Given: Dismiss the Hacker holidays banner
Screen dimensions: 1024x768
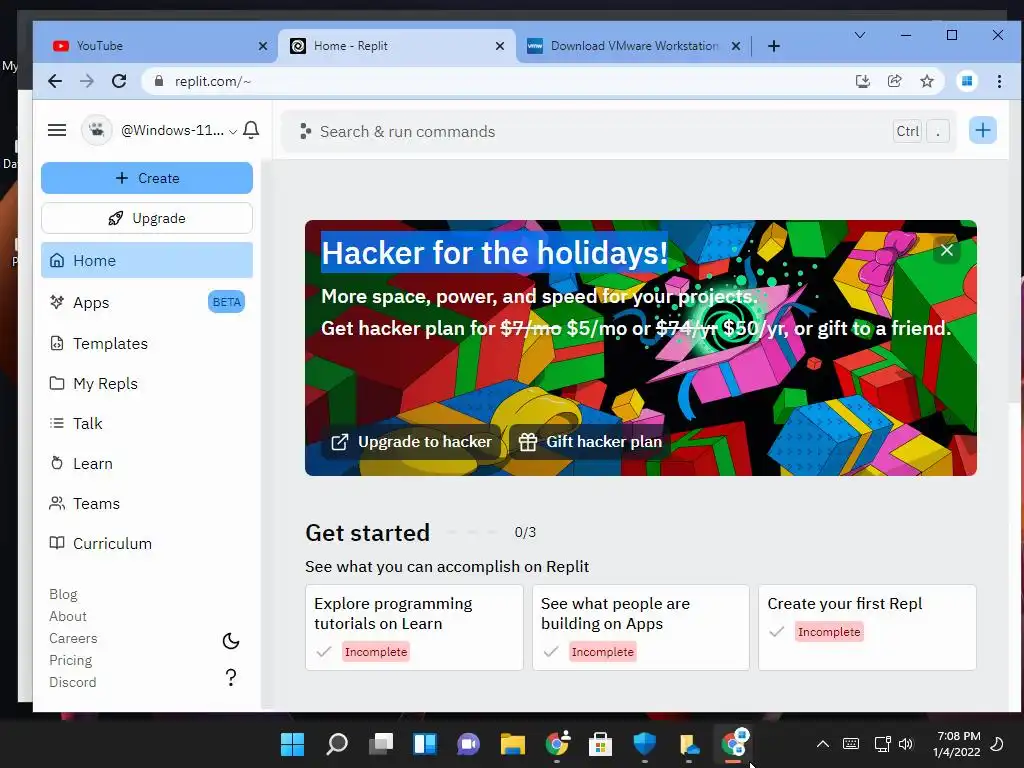Looking at the screenshot, I should tap(947, 249).
